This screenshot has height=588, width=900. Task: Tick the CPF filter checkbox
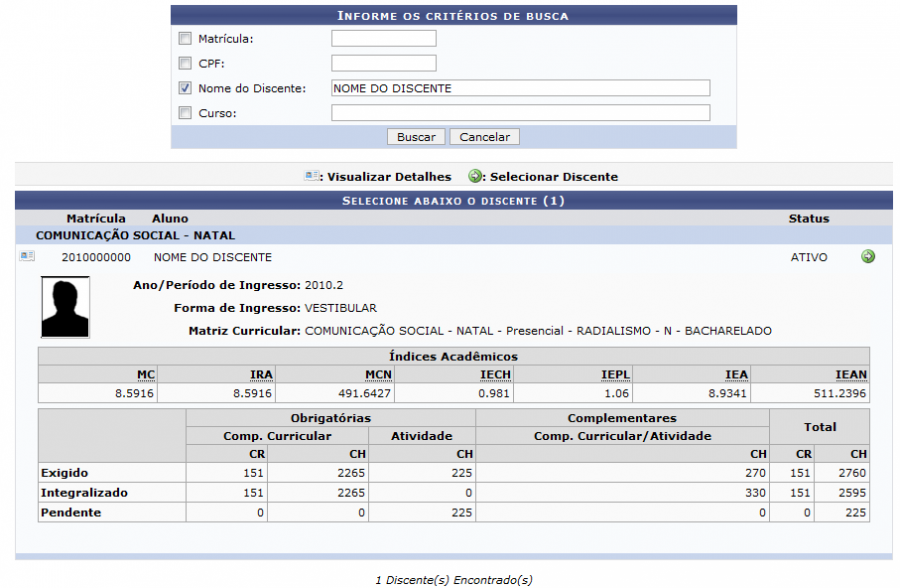click(184, 64)
